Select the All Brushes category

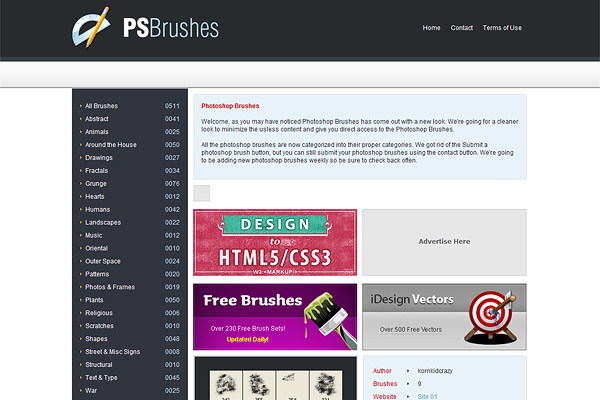(101, 106)
